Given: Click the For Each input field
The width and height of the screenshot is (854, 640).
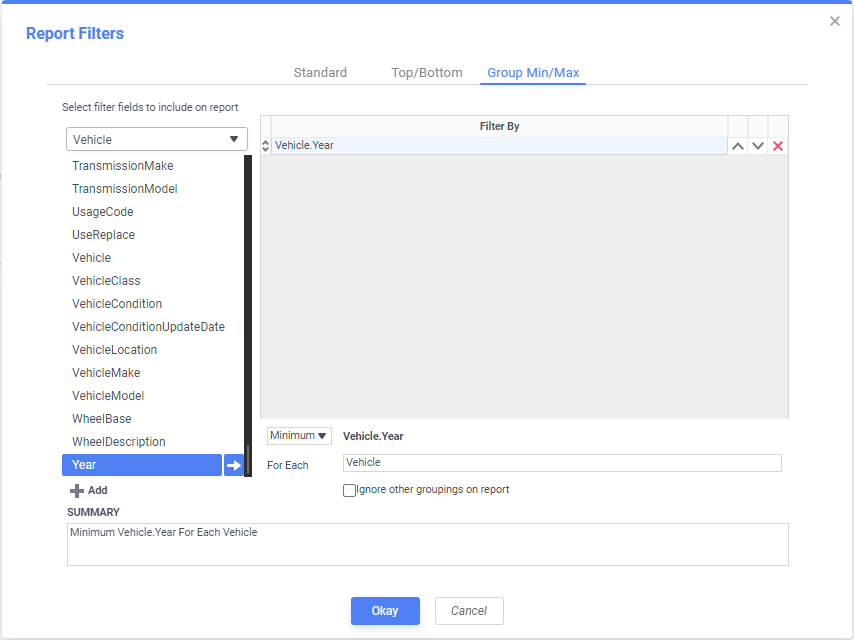Looking at the screenshot, I should 561,463.
